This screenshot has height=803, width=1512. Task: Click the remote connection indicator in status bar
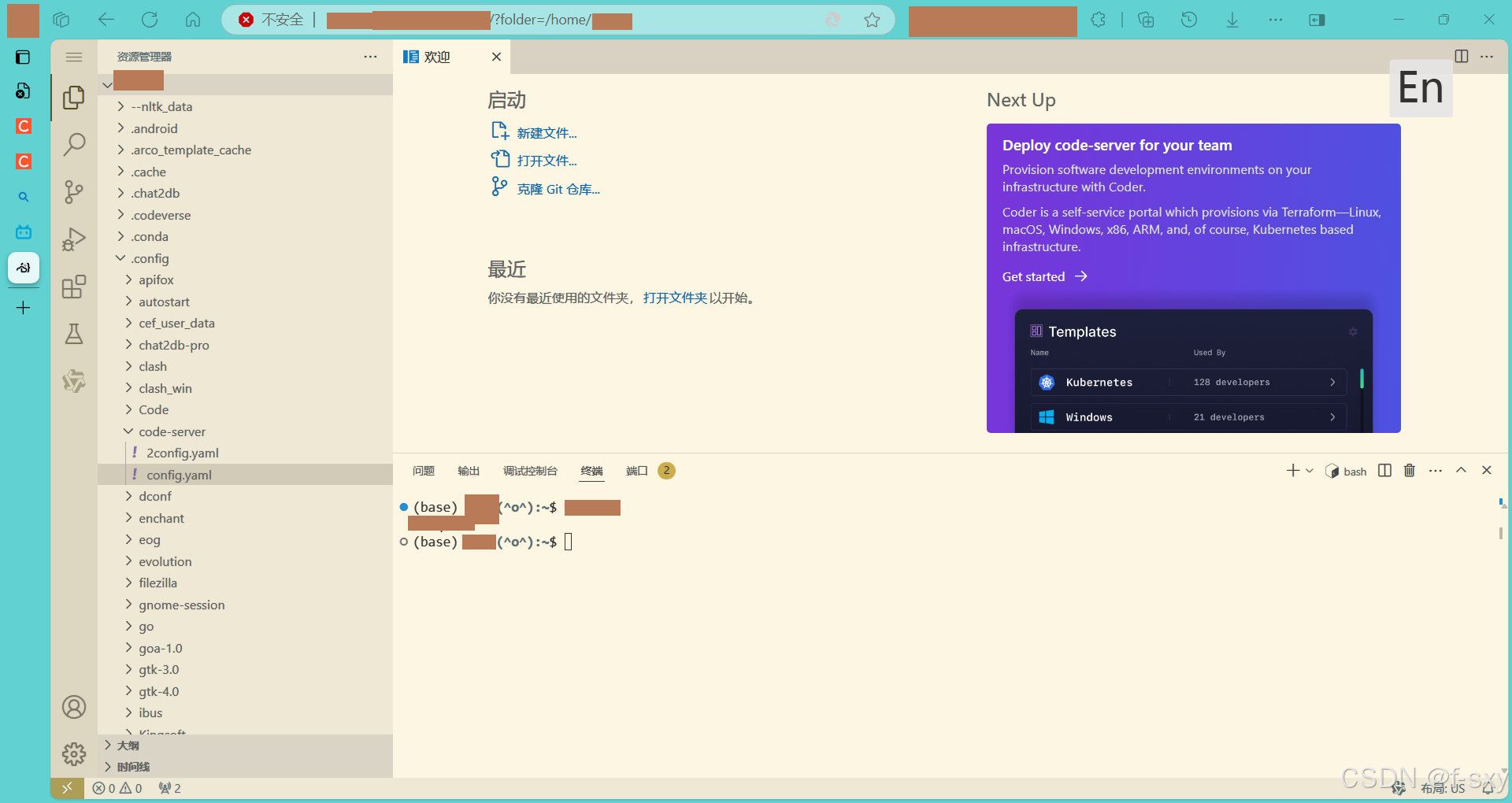coord(67,787)
